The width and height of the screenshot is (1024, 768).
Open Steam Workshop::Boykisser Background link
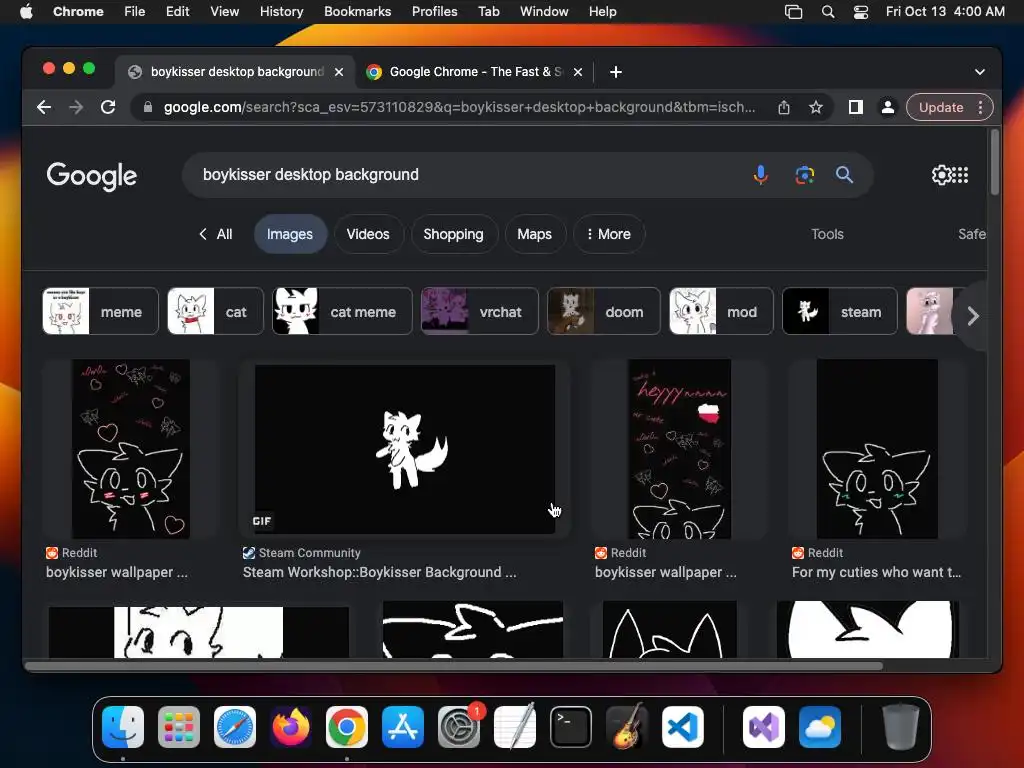click(x=379, y=572)
